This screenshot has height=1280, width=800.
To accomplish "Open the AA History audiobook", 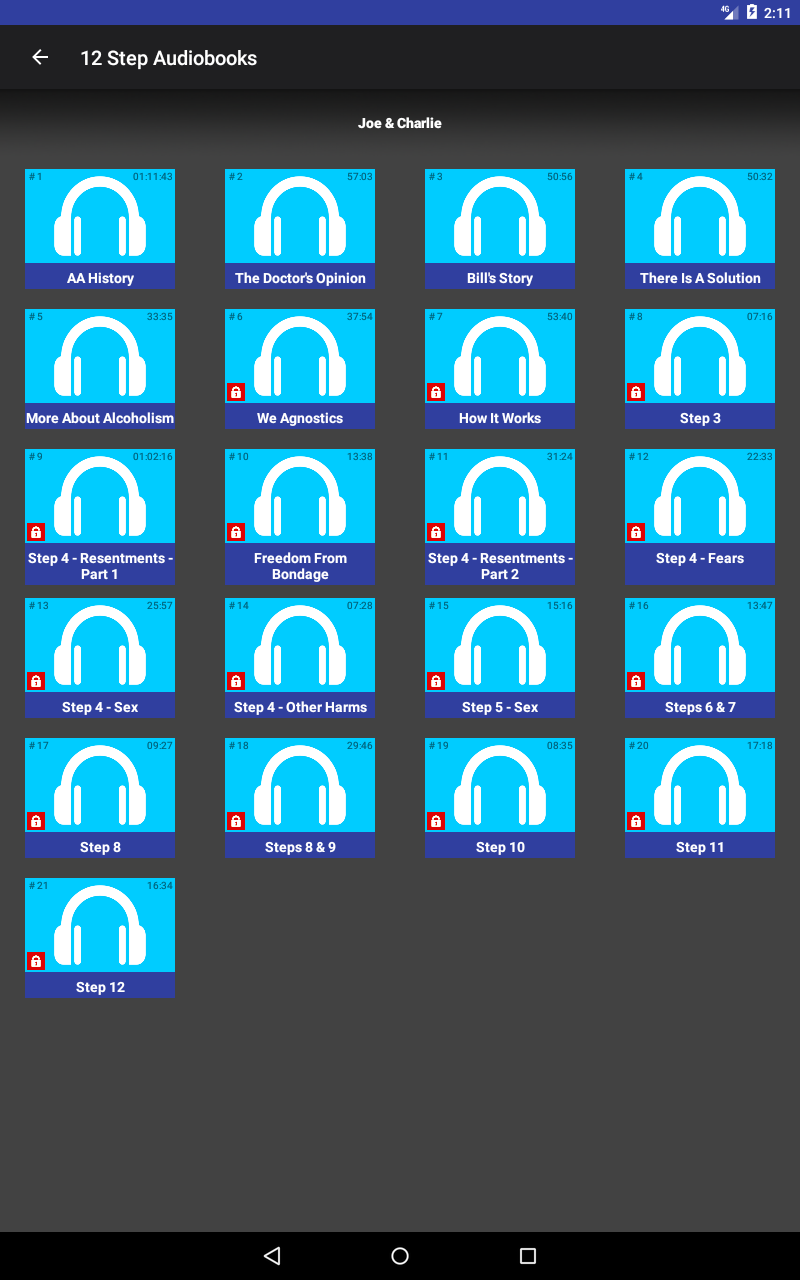I will 100,229.
